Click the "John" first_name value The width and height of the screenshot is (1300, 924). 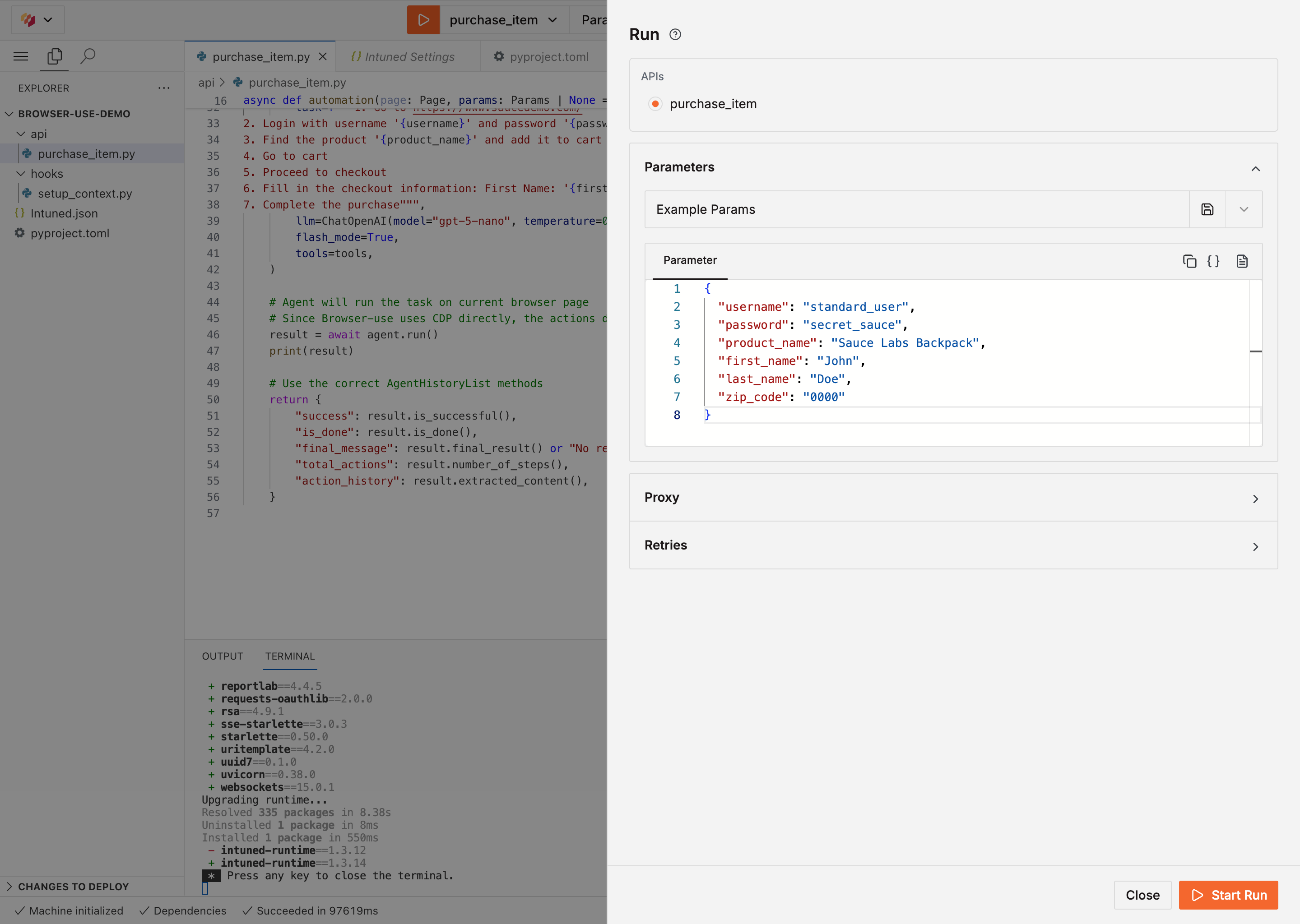click(838, 361)
